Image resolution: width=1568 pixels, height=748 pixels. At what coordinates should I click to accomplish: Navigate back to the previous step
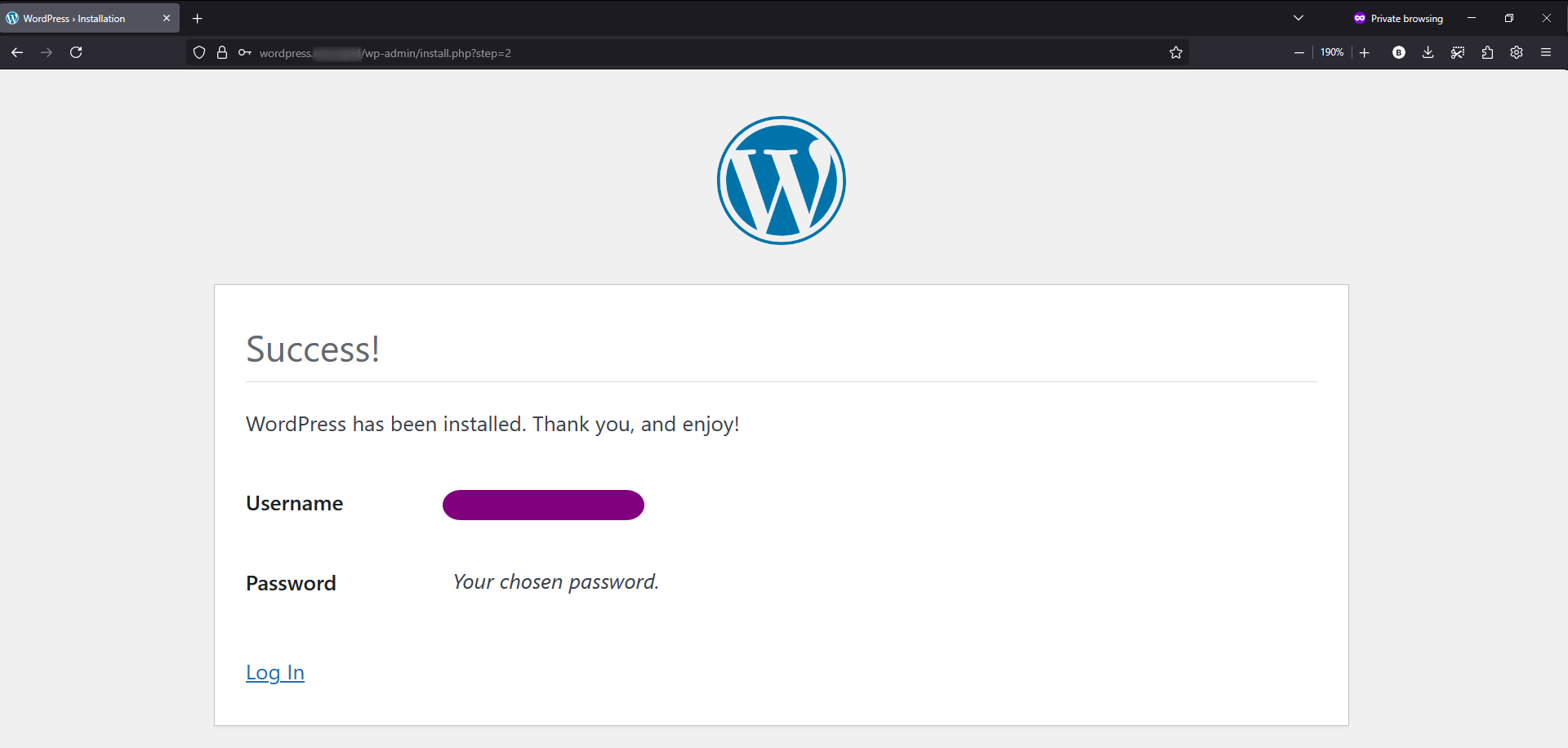tap(16, 52)
